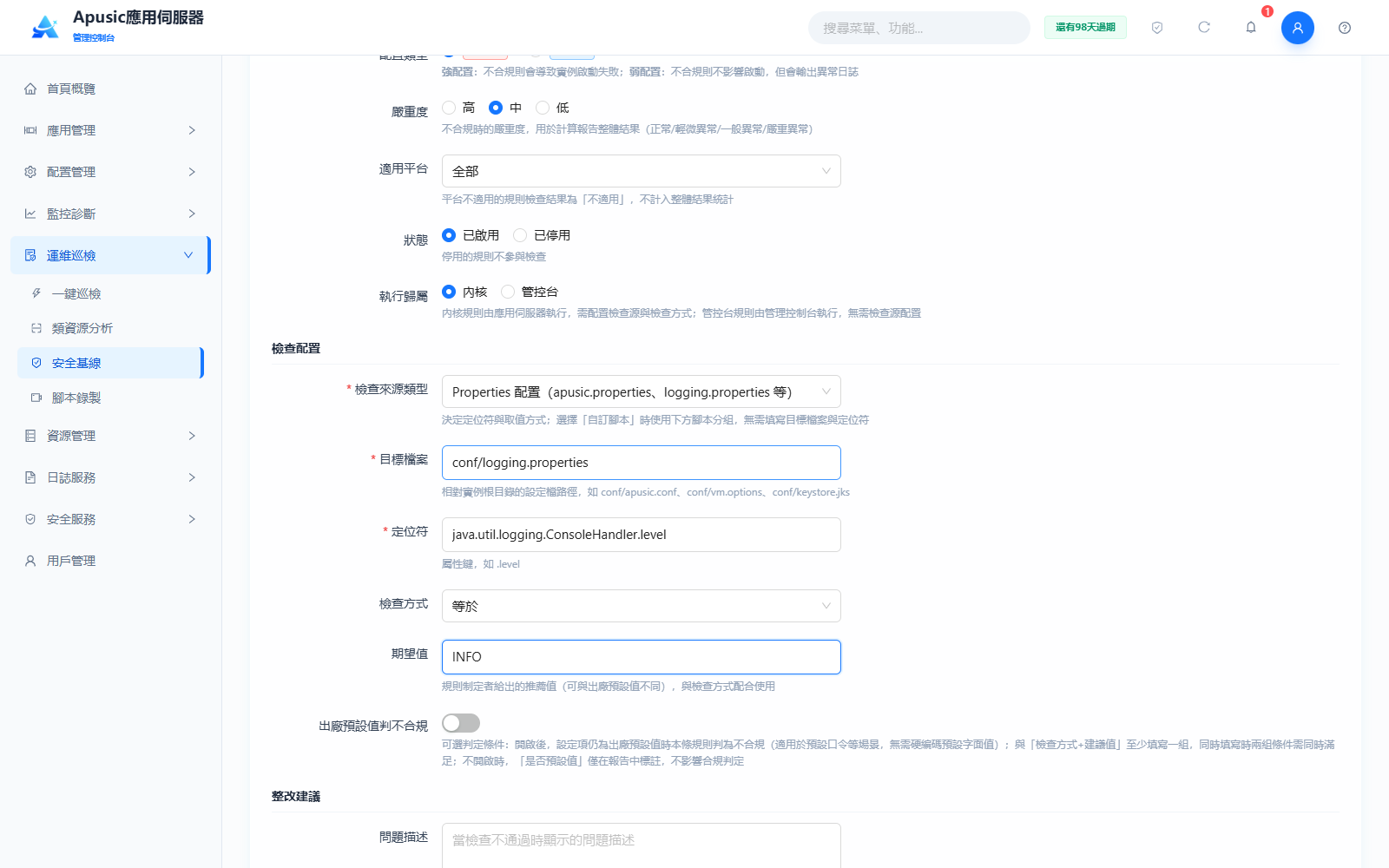
Task: Click the 運維巡檢 sidebar icon
Action: pyautogui.click(x=30, y=255)
